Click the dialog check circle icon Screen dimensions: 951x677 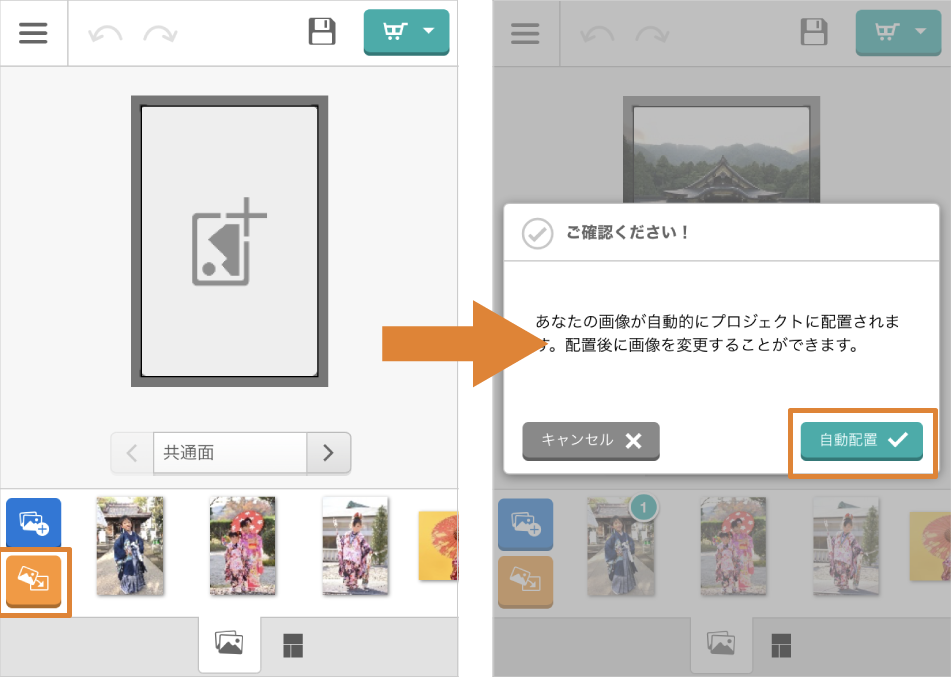coord(537,234)
